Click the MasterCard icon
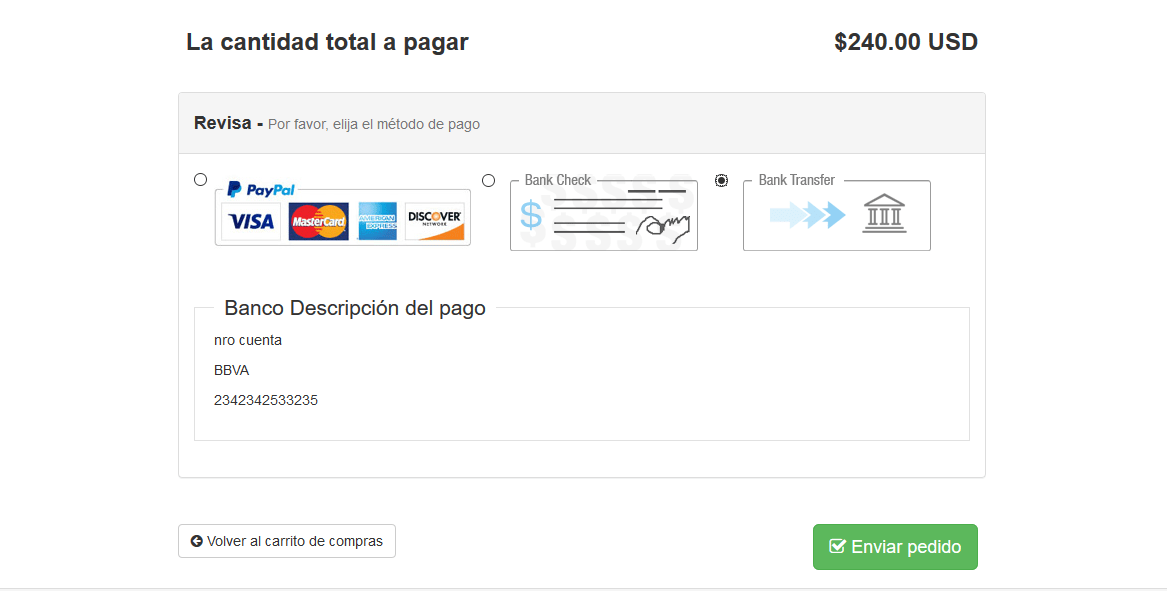The height and width of the screenshot is (591, 1167). click(x=319, y=221)
